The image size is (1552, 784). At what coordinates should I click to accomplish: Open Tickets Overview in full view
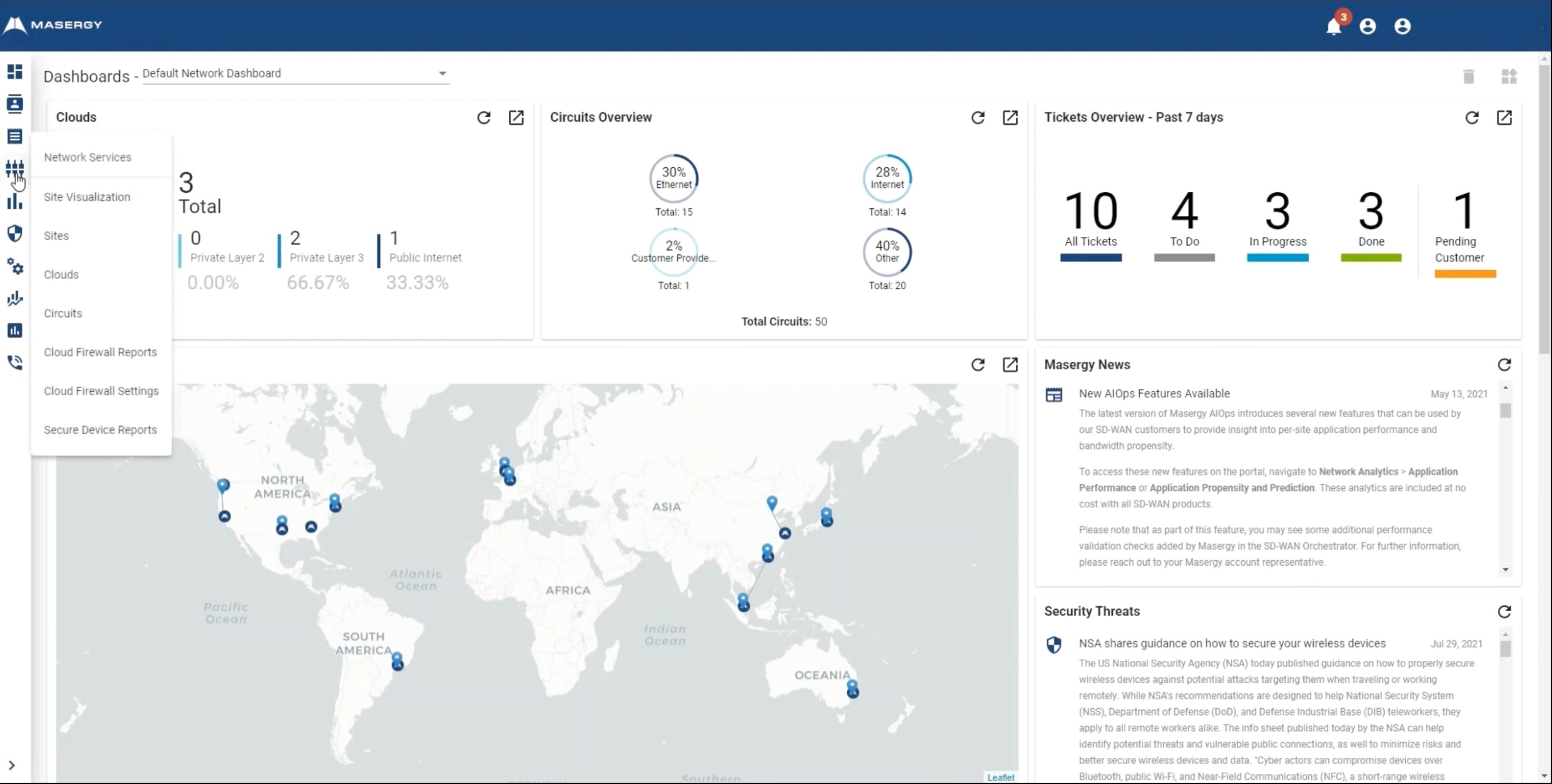[x=1504, y=118]
